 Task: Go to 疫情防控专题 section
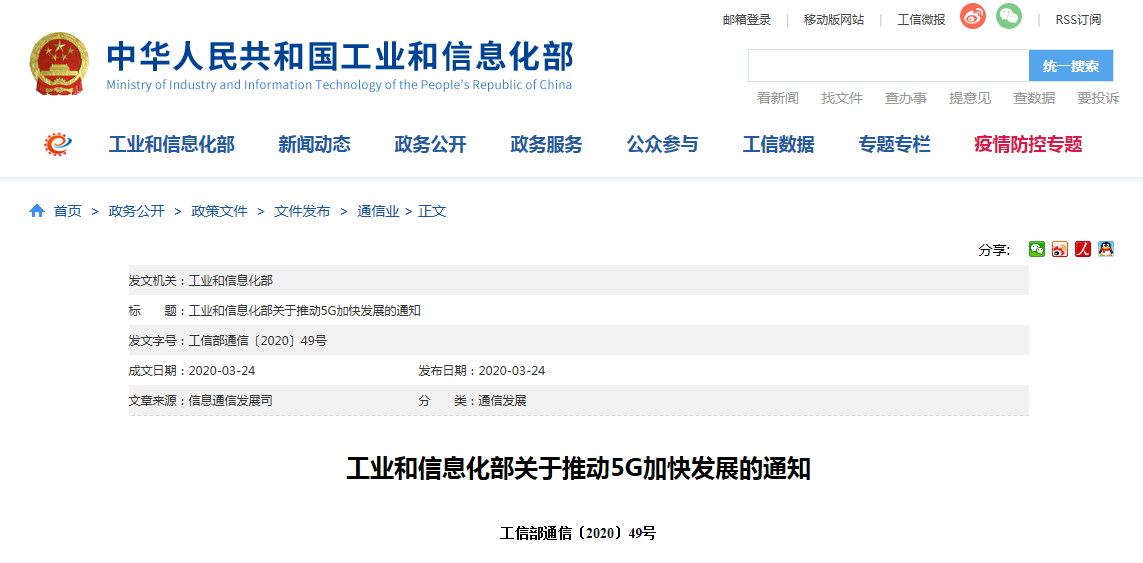[1028, 144]
